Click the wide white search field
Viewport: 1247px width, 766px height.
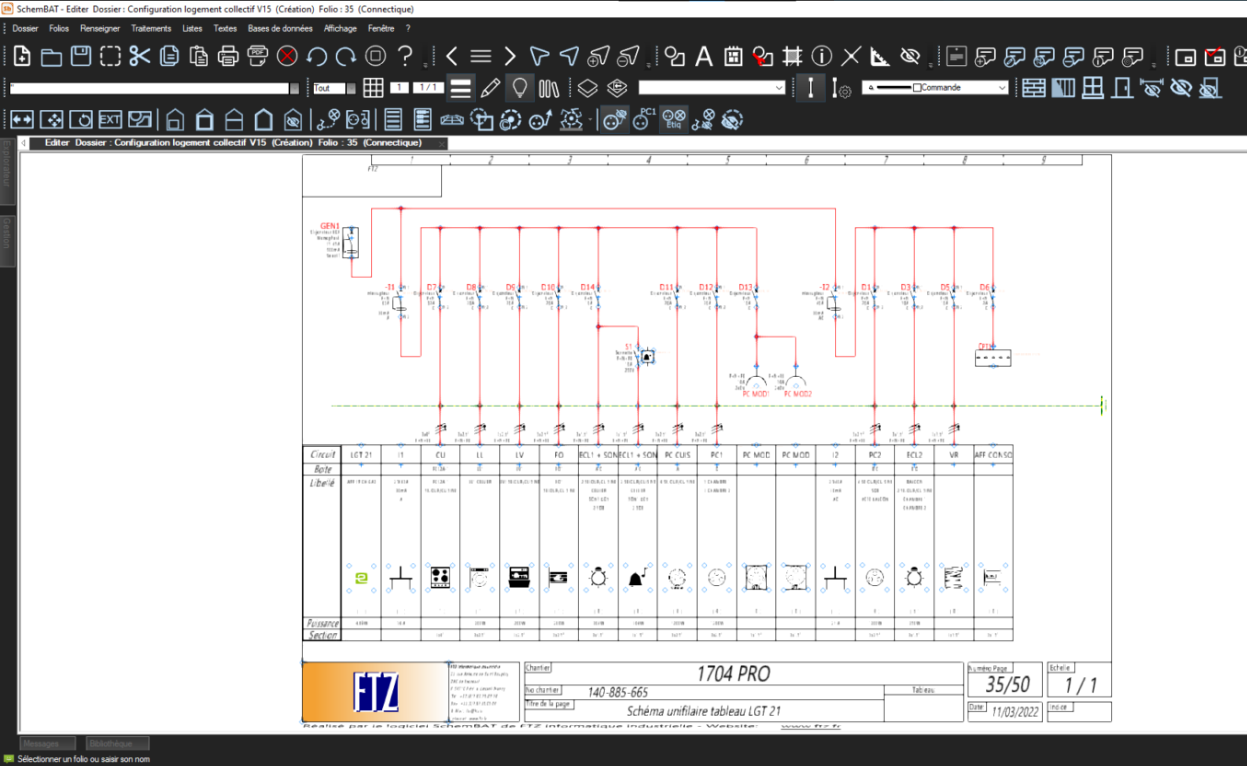coord(154,88)
